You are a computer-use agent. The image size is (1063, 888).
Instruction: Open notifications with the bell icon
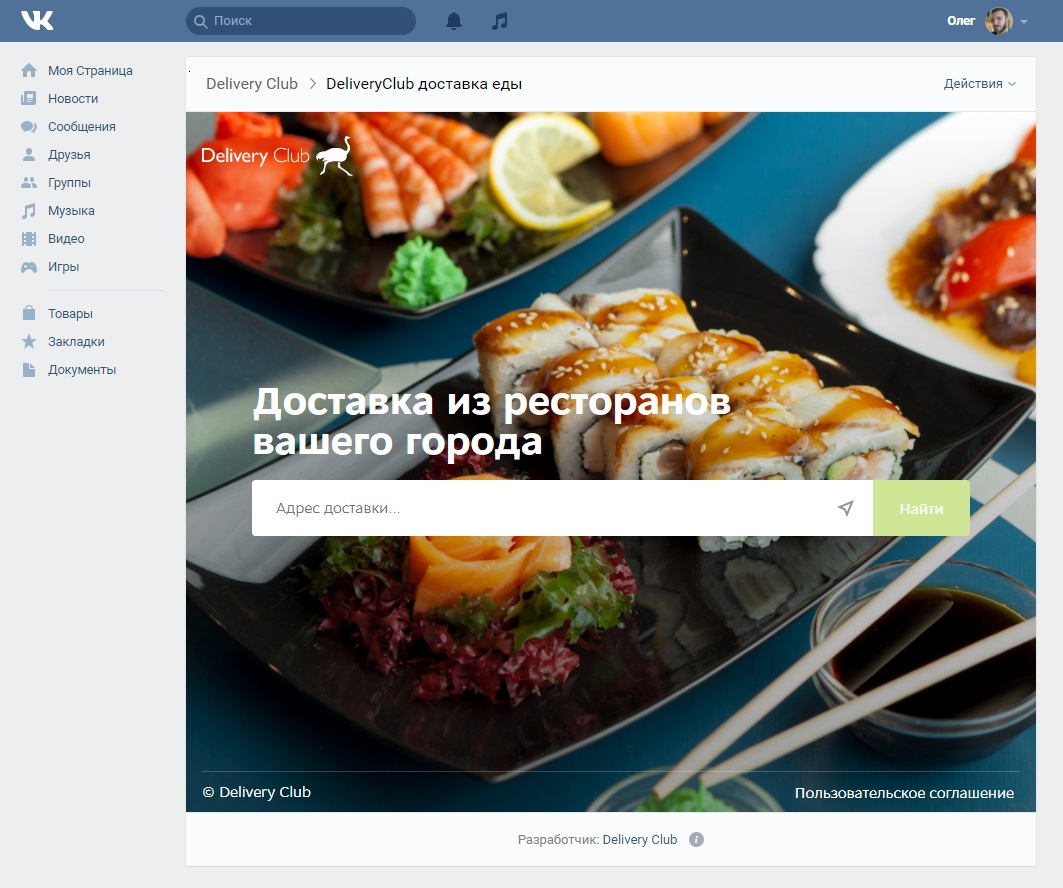coord(454,21)
